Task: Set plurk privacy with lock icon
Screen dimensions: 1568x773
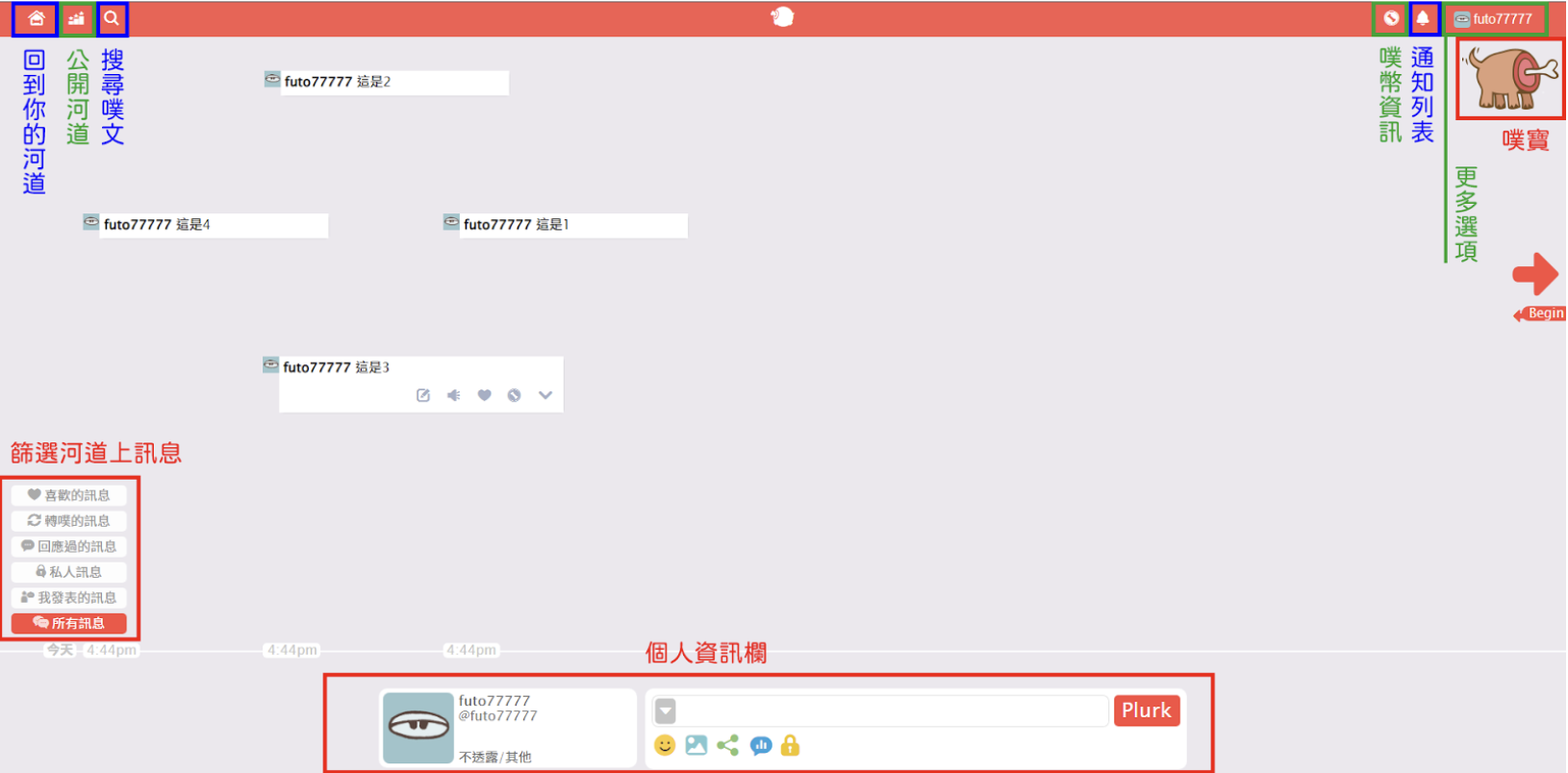Action: [x=791, y=745]
